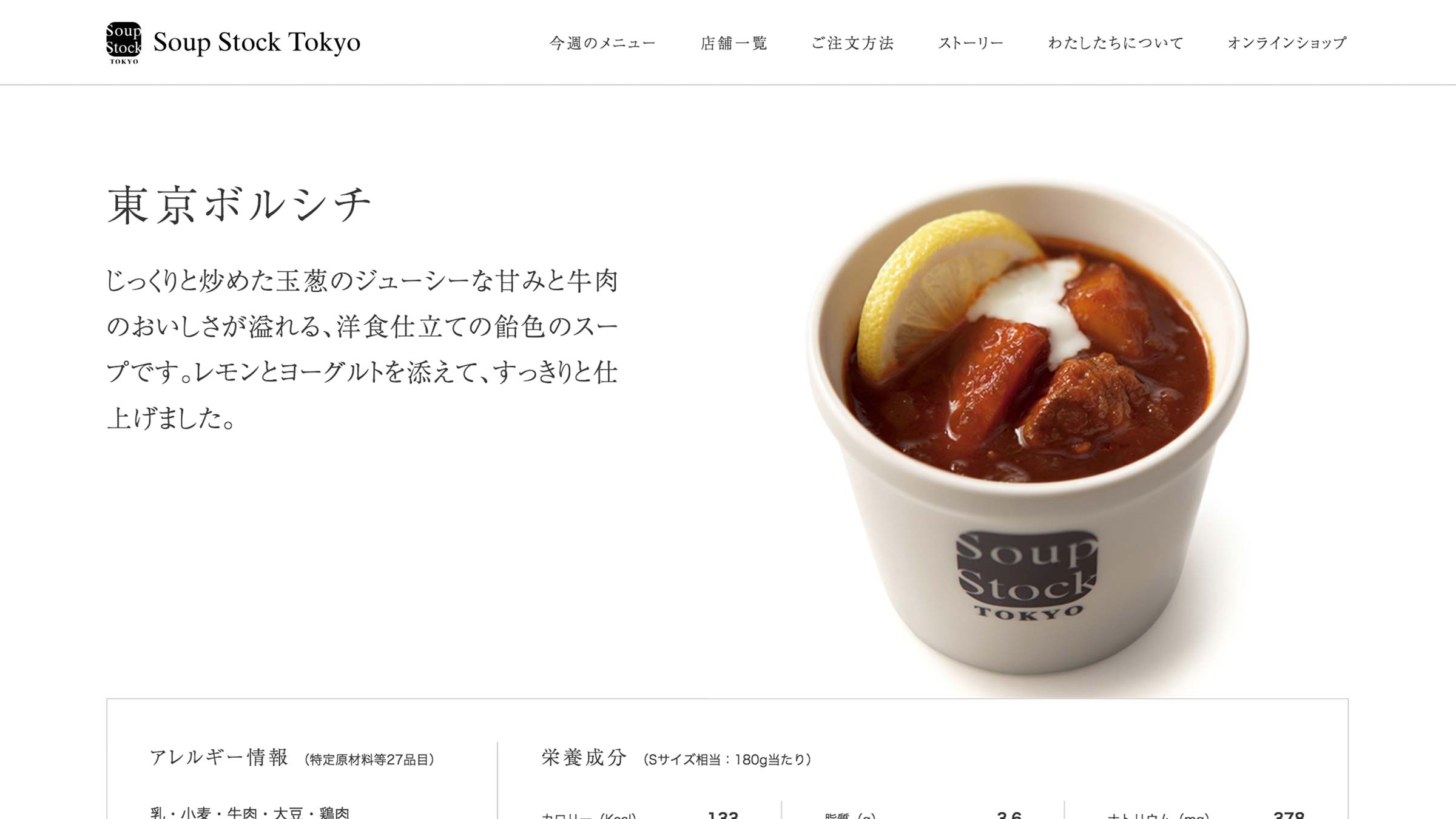Image resolution: width=1456 pixels, height=819 pixels.
Task: Click the calorie value 133
Action: click(723, 814)
